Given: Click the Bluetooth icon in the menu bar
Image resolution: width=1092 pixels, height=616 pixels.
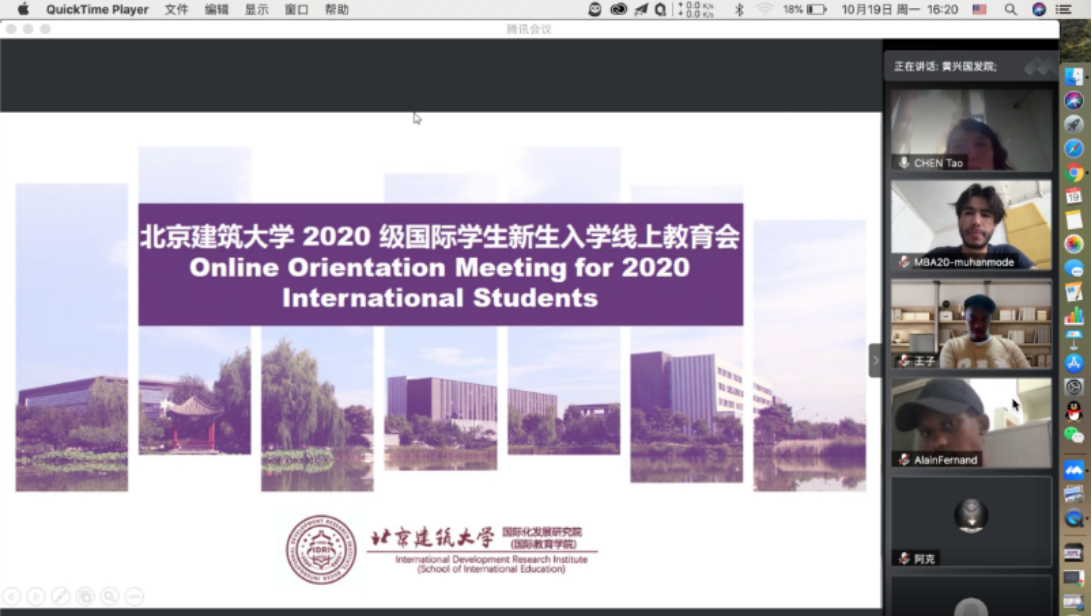Looking at the screenshot, I should tap(740, 9).
